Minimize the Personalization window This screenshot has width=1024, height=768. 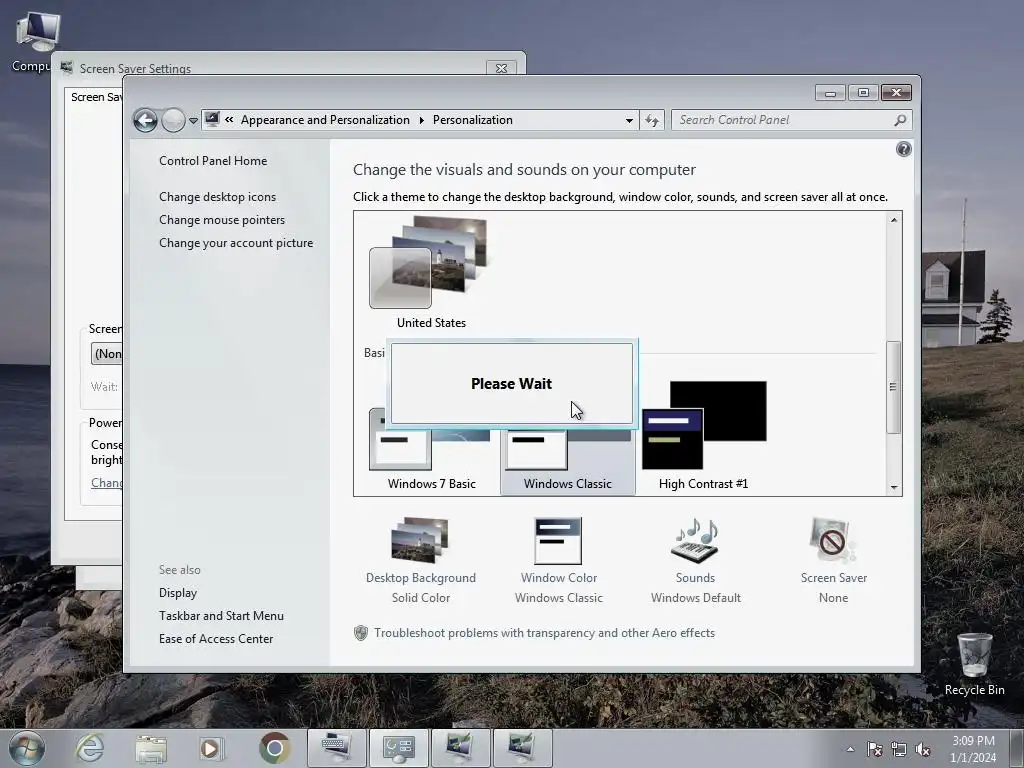pyautogui.click(x=830, y=93)
